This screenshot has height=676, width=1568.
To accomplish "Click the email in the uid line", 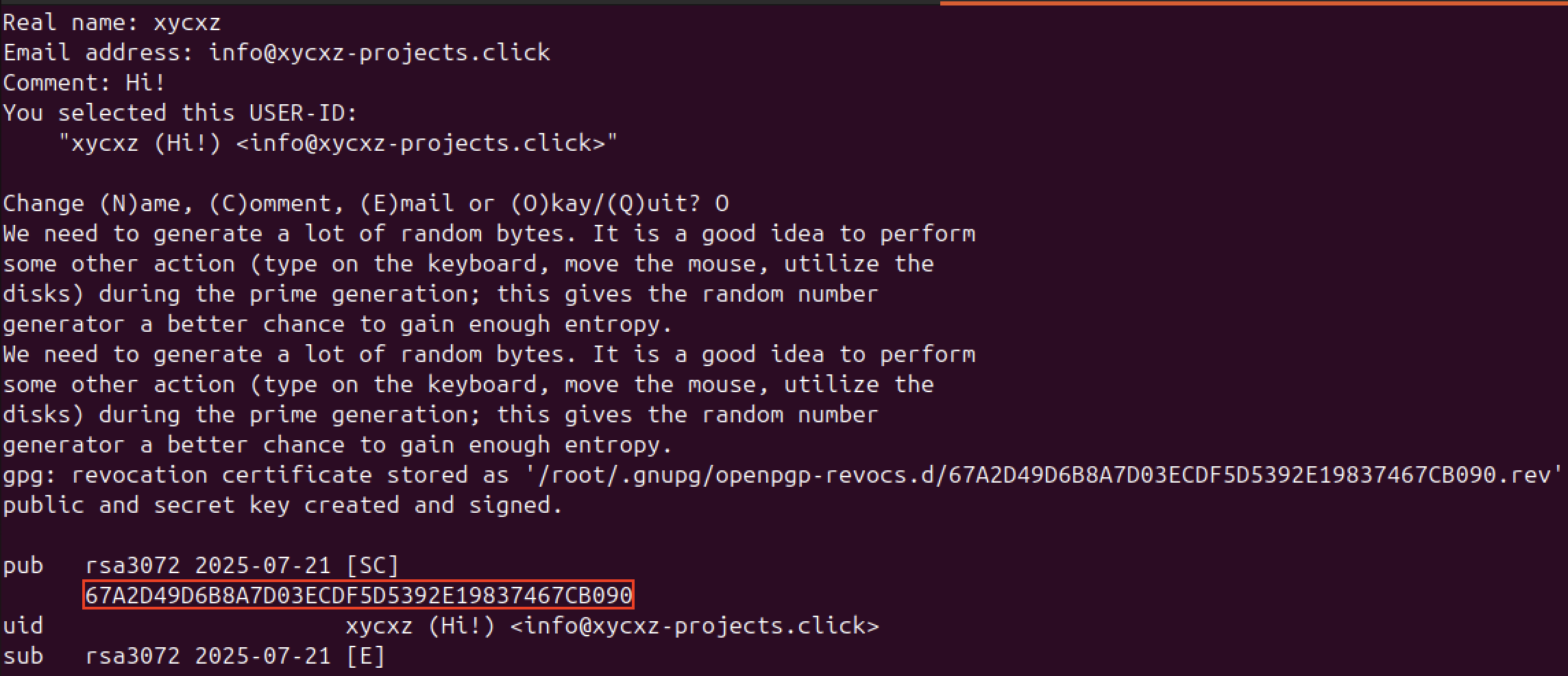I will click(x=694, y=626).
